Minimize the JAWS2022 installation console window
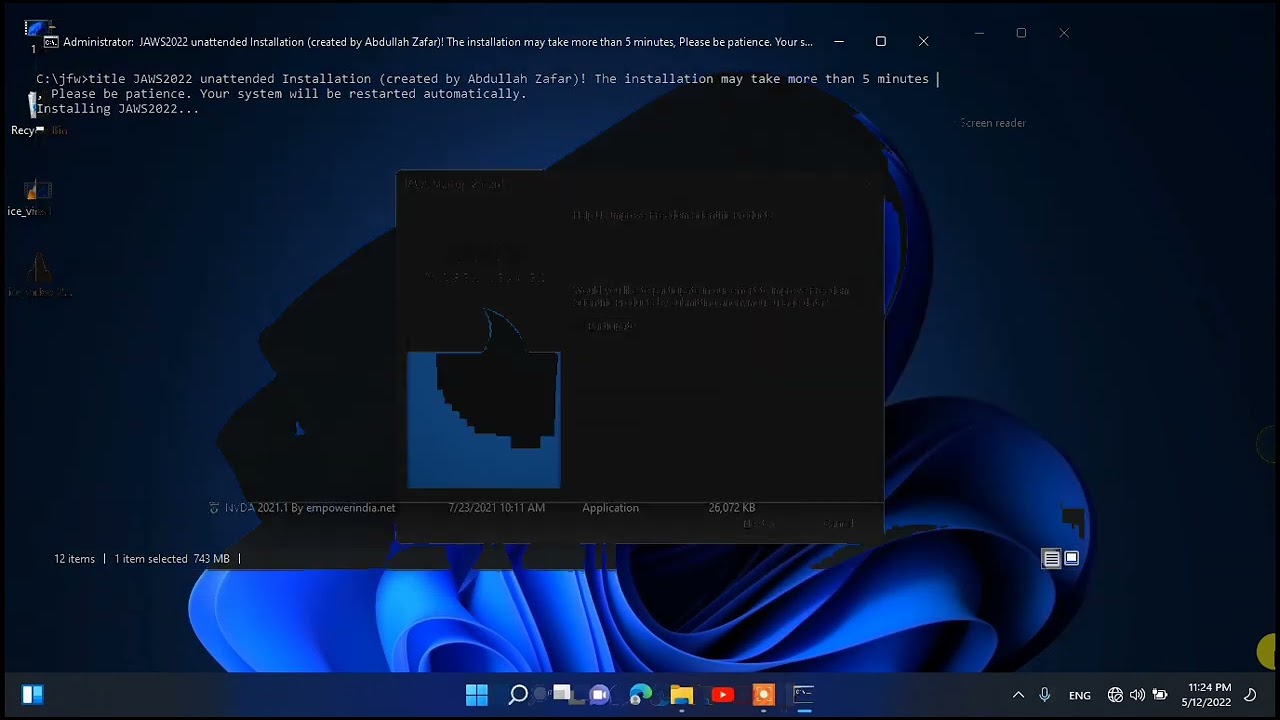 pos(839,41)
